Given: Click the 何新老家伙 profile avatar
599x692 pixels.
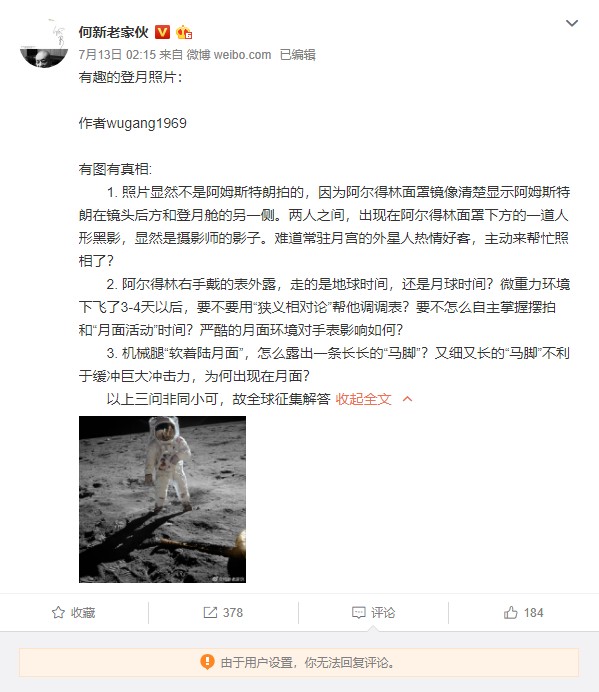Looking at the screenshot, I should pyautogui.click(x=44, y=43).
